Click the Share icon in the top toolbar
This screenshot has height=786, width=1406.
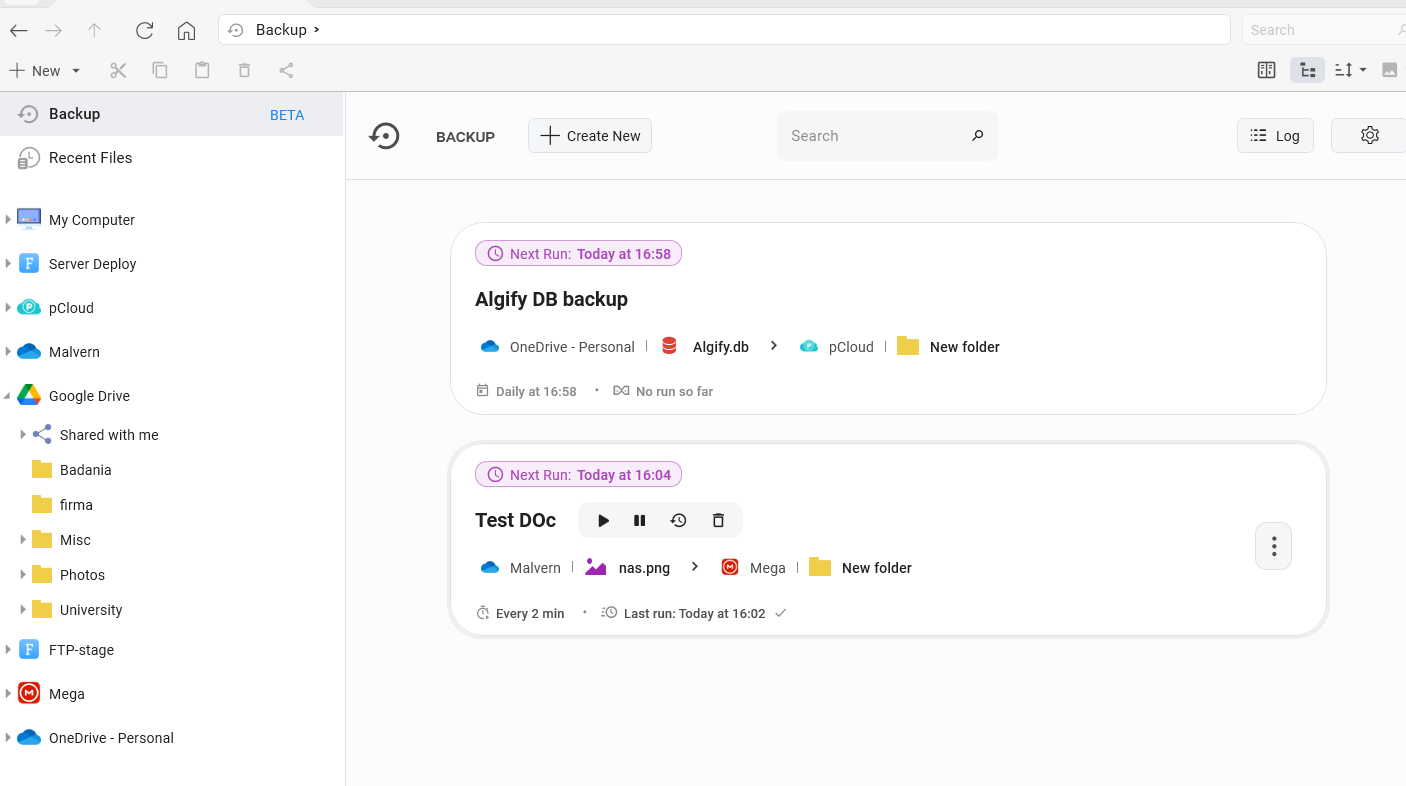tap(286, 70)
